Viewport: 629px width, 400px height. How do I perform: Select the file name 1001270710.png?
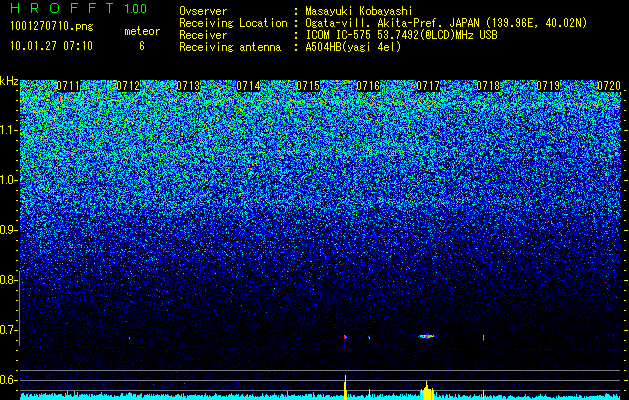click(x=52, y=27)
